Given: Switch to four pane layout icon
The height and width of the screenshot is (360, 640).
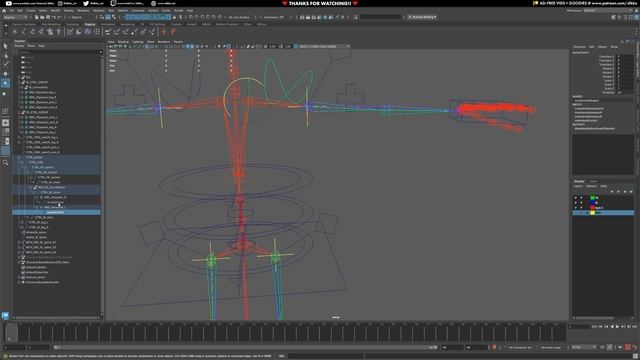Looking at the screenshot, I should [x=5, y=131].
